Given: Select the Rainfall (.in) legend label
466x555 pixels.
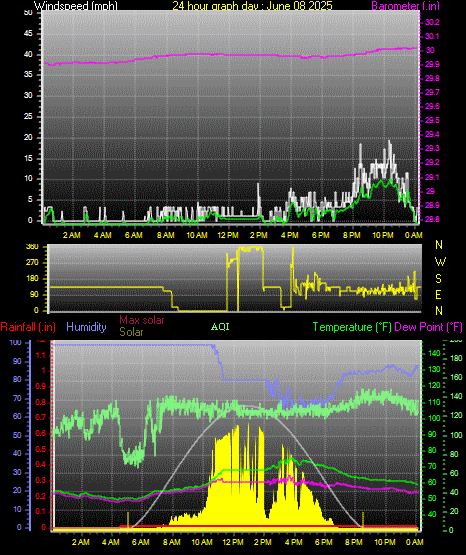Looking at the screenshot, I should [28, 327].
